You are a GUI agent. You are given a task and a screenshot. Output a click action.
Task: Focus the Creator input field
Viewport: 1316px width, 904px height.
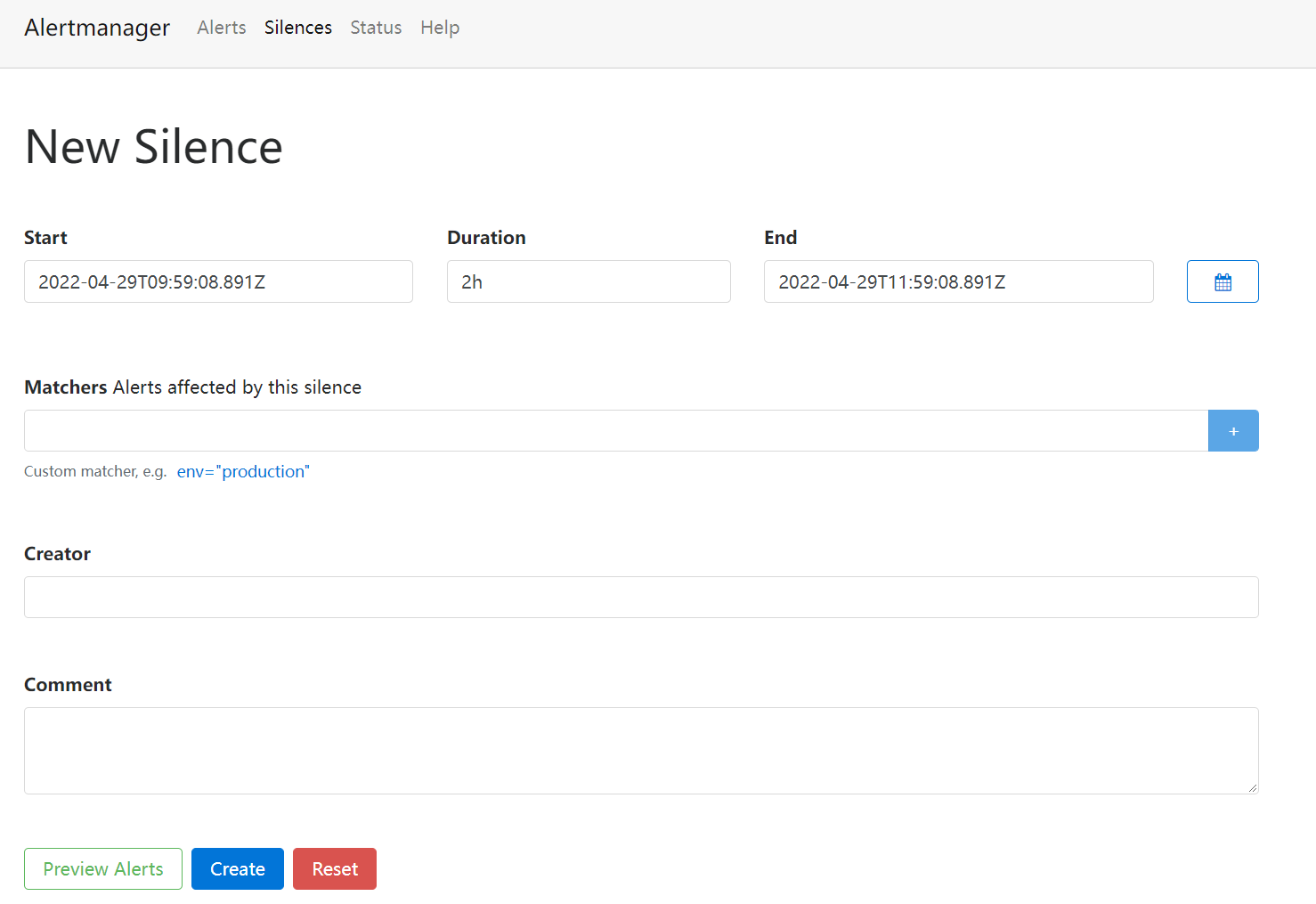(640, 597)
